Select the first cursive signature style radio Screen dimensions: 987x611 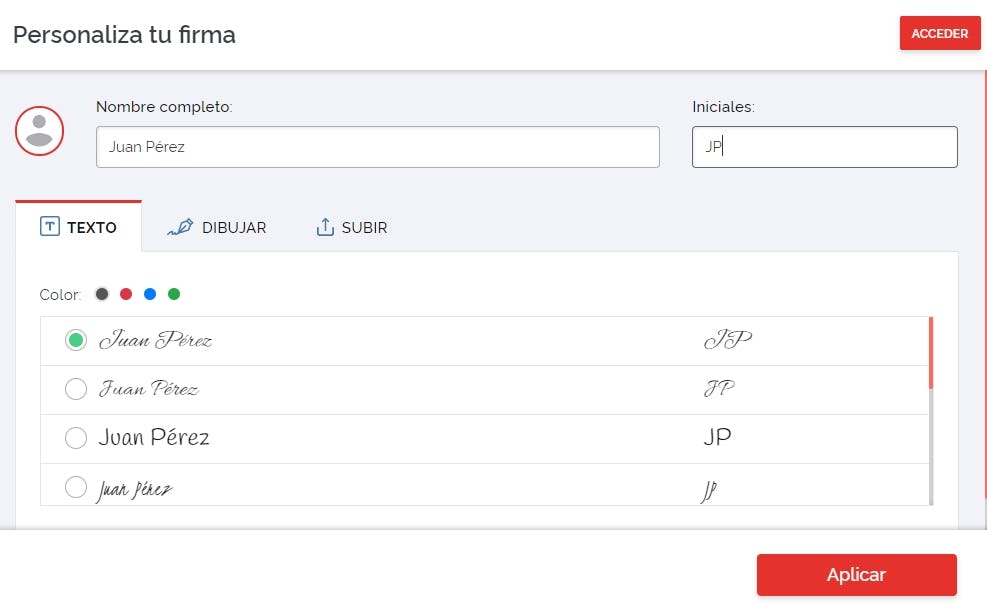[75, 340]
